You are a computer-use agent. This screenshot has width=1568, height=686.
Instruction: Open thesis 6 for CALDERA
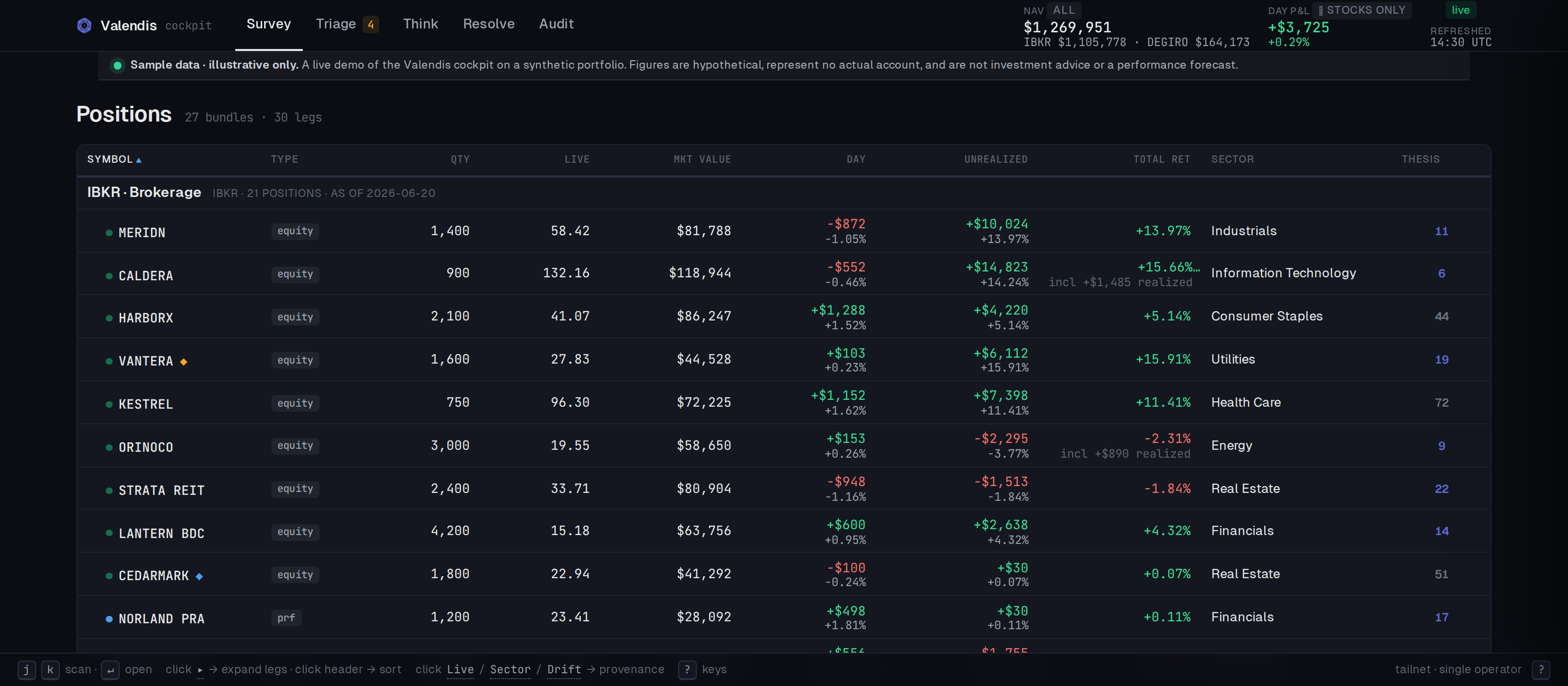(x=1441, y=273)
